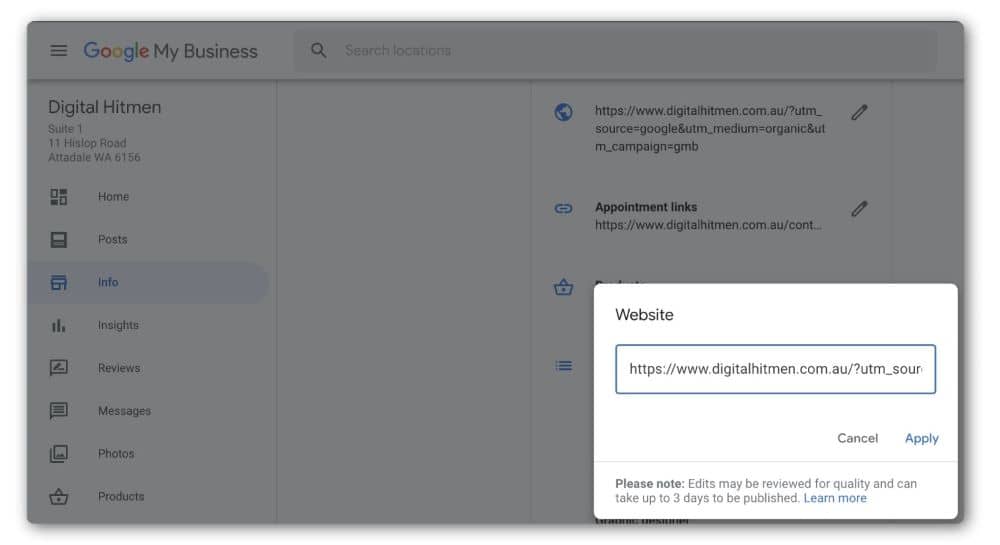Open the Insights section

[119, 325]
